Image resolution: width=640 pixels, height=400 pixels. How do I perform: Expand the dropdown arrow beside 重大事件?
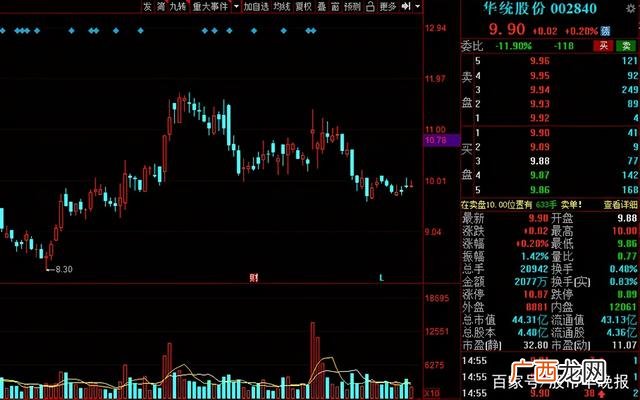(236, 7)
